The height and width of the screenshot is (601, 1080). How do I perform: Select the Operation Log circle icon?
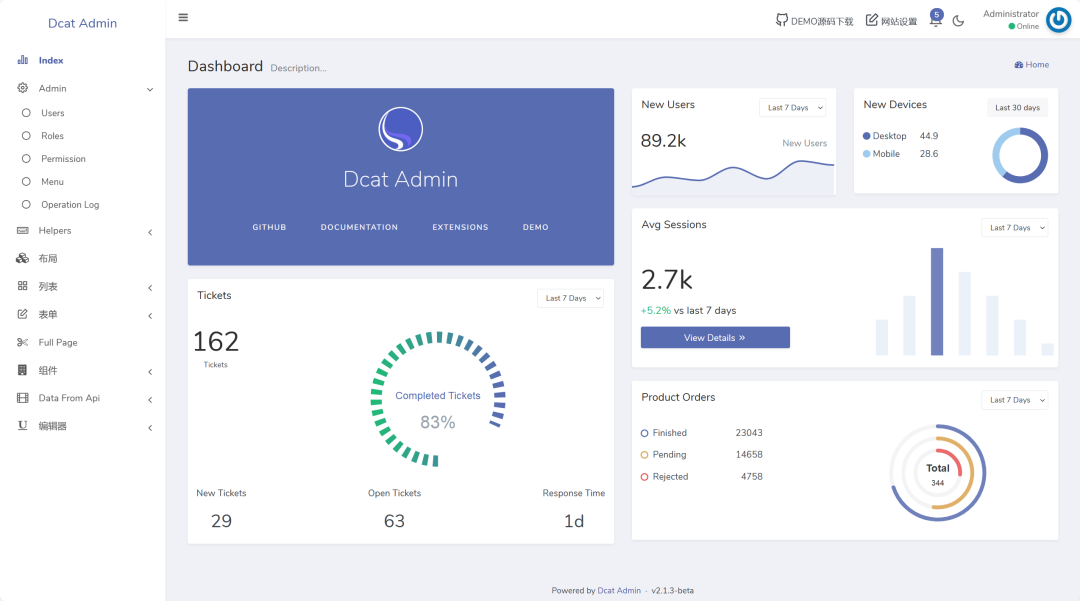pos(26,204)
